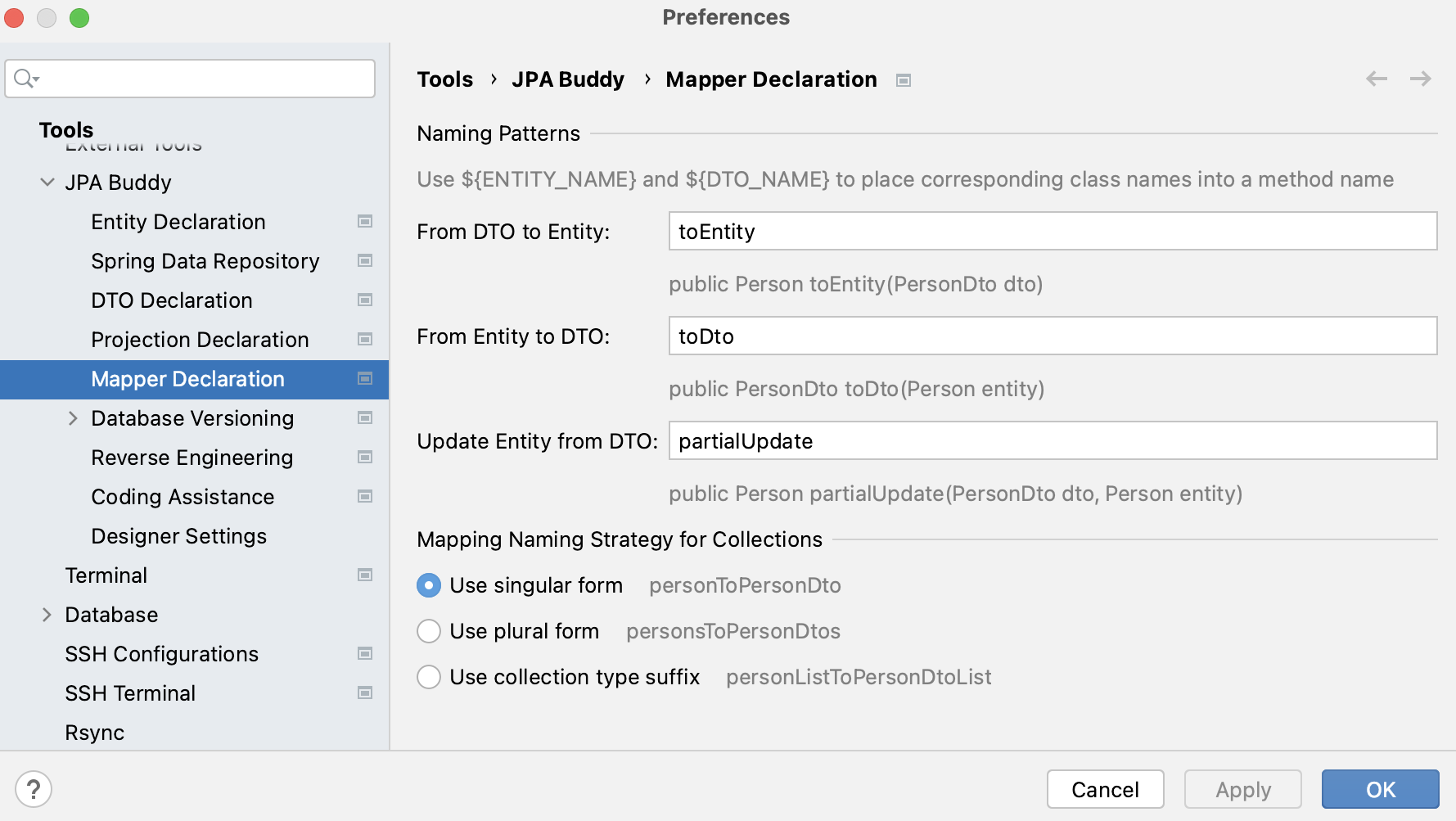Confirm settings with OK

pyautogui.click(x=1380, y=788)
